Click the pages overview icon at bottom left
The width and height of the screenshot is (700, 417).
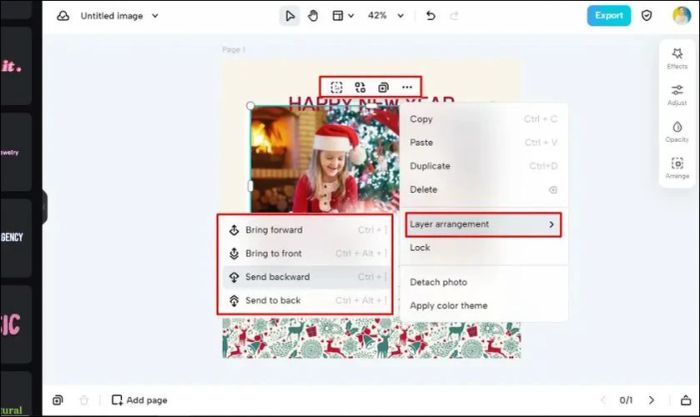tap(58, 400)
